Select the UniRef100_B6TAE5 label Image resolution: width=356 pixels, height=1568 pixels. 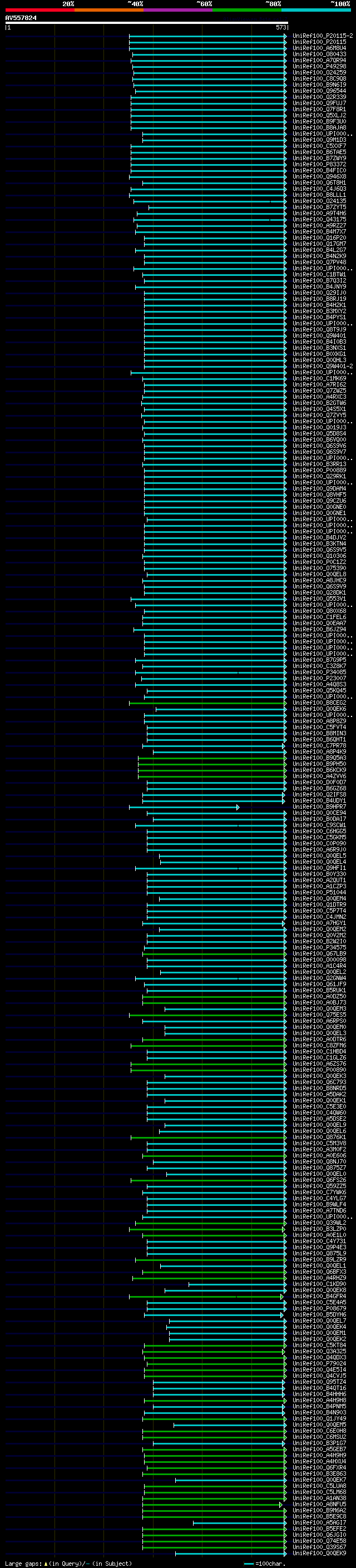click(319, 152)
